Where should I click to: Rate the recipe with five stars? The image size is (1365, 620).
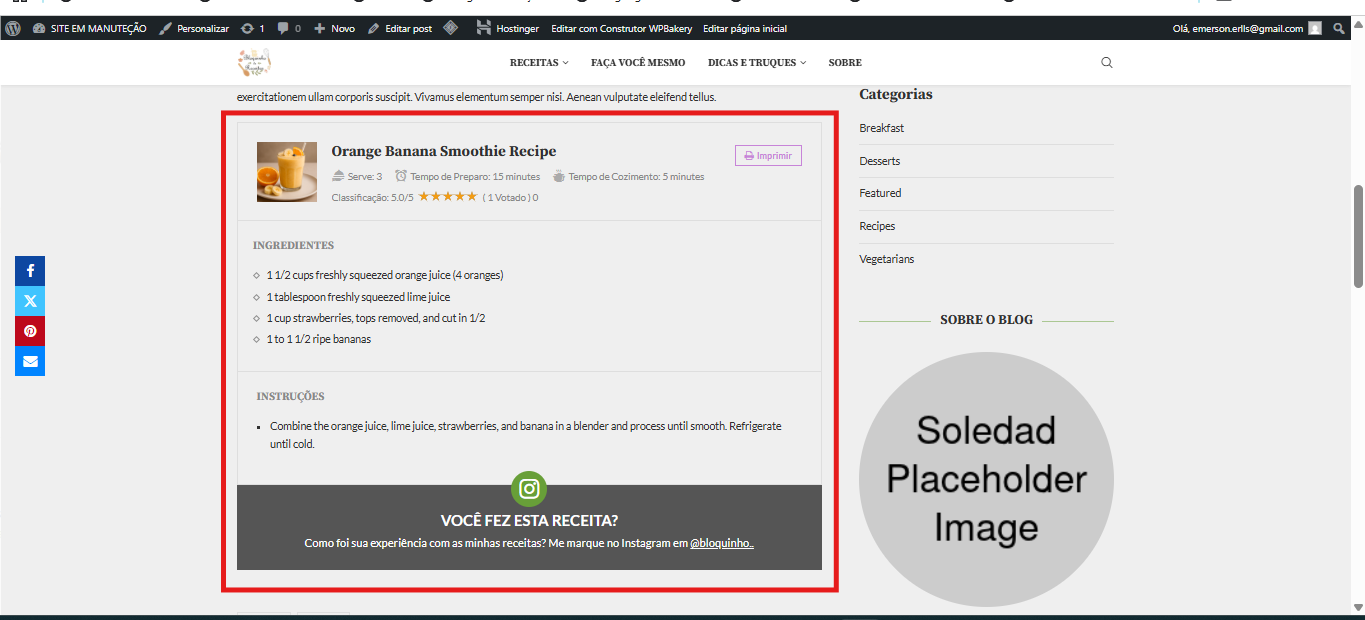click(471, 197)
